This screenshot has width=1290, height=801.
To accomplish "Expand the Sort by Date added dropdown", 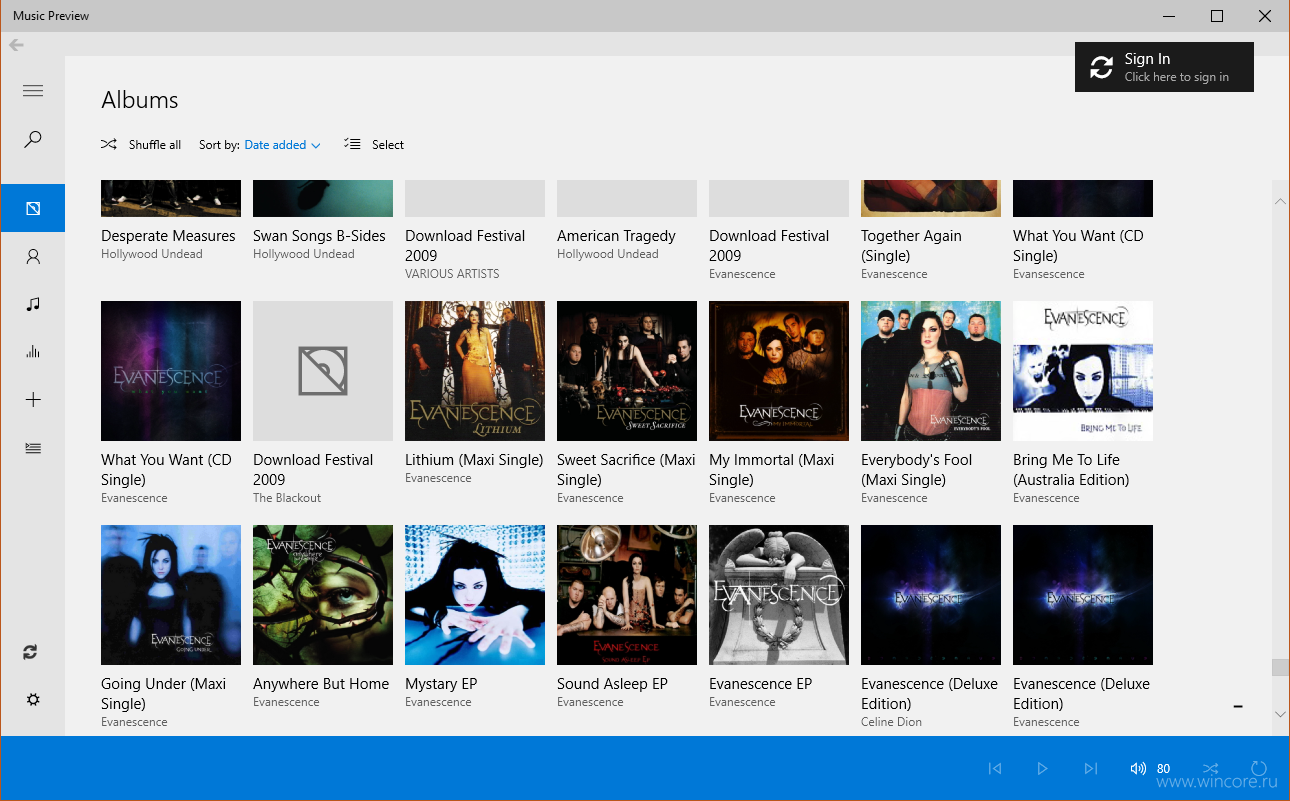I will click(283, 145).
